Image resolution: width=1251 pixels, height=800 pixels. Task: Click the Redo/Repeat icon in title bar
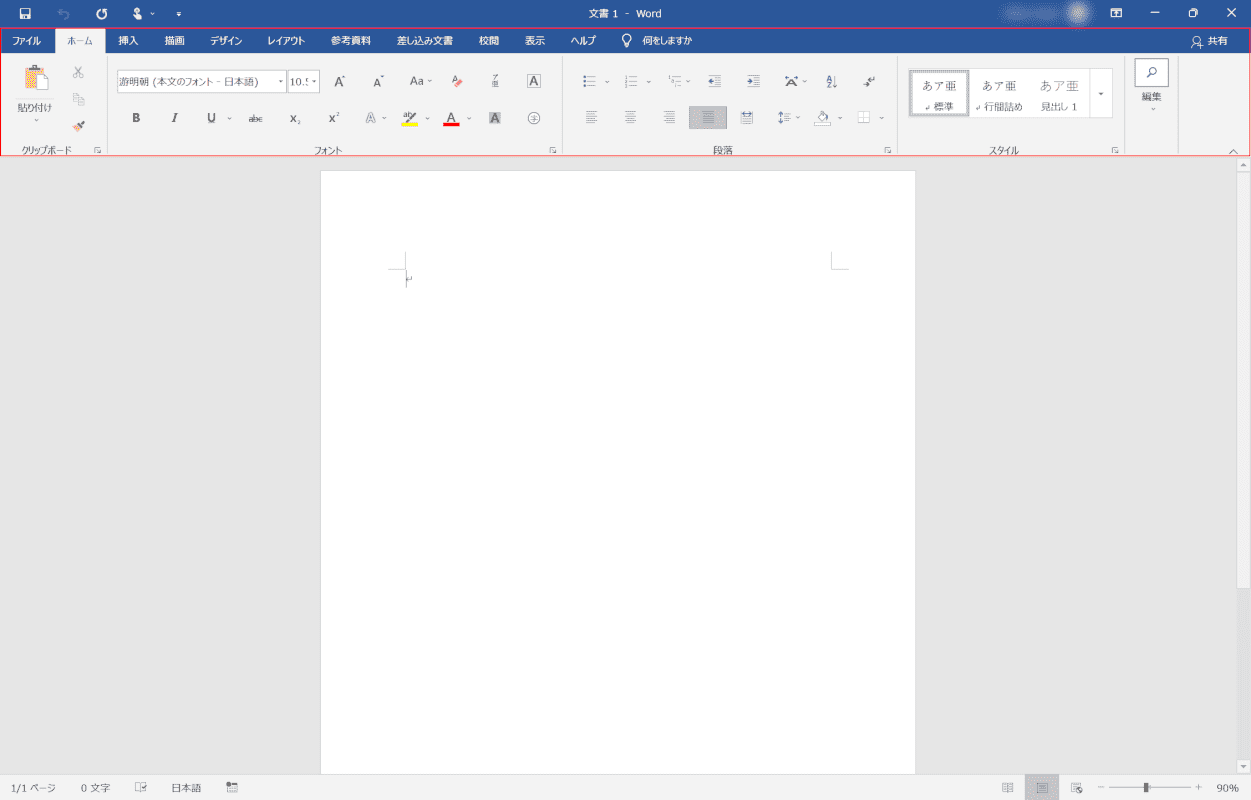coord(101,14)
